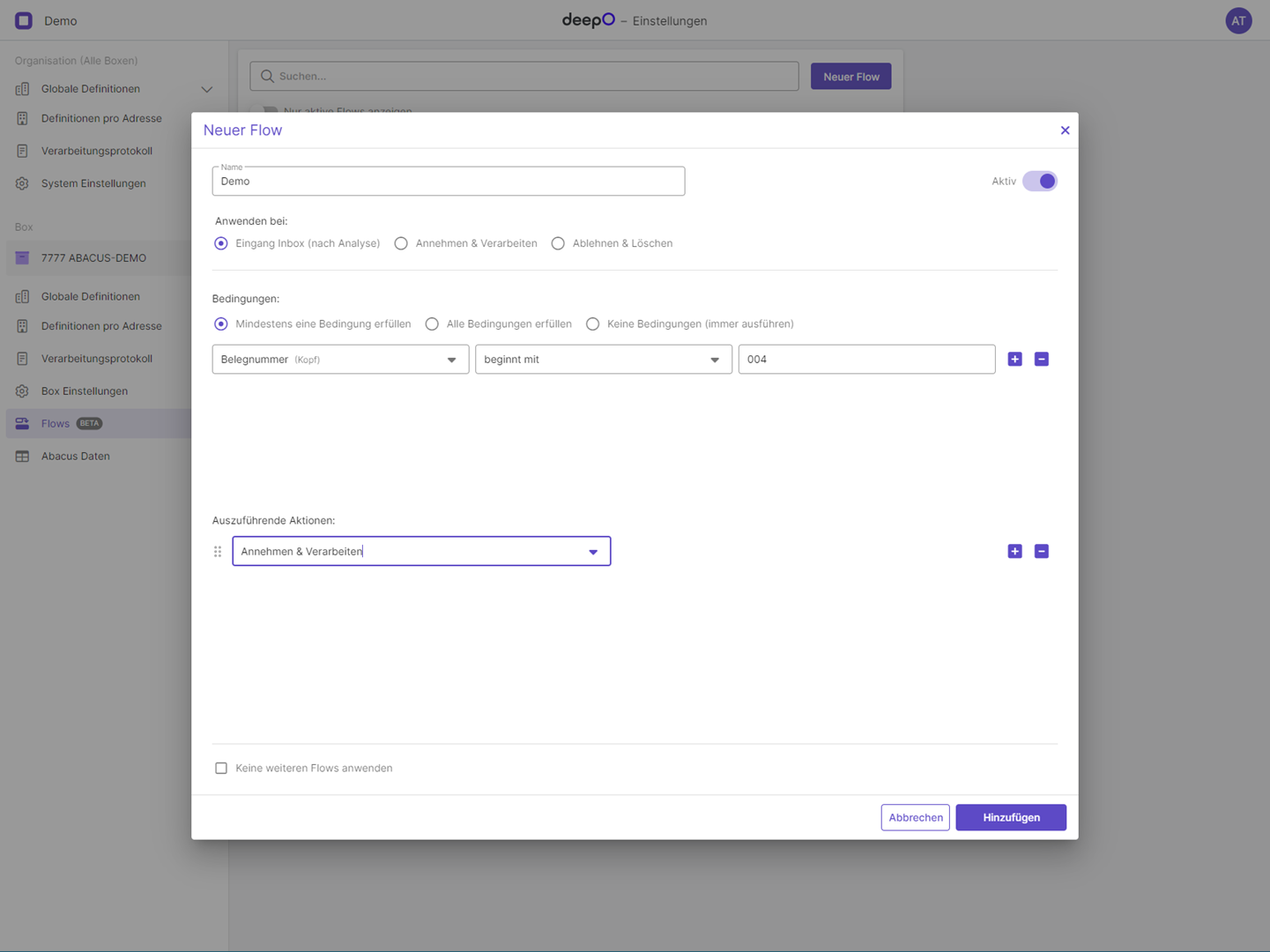Open the Abacus Daten table icon
Screen dimensions: 1270x952
(x=22, y=456)
